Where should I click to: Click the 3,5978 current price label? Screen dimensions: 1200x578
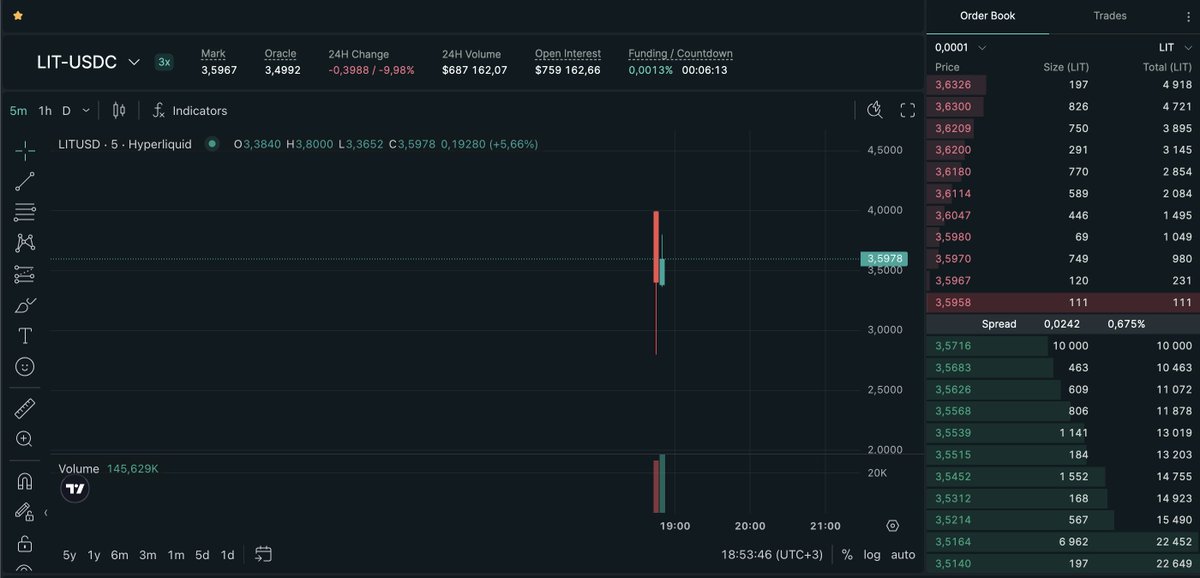pos(884,259)
